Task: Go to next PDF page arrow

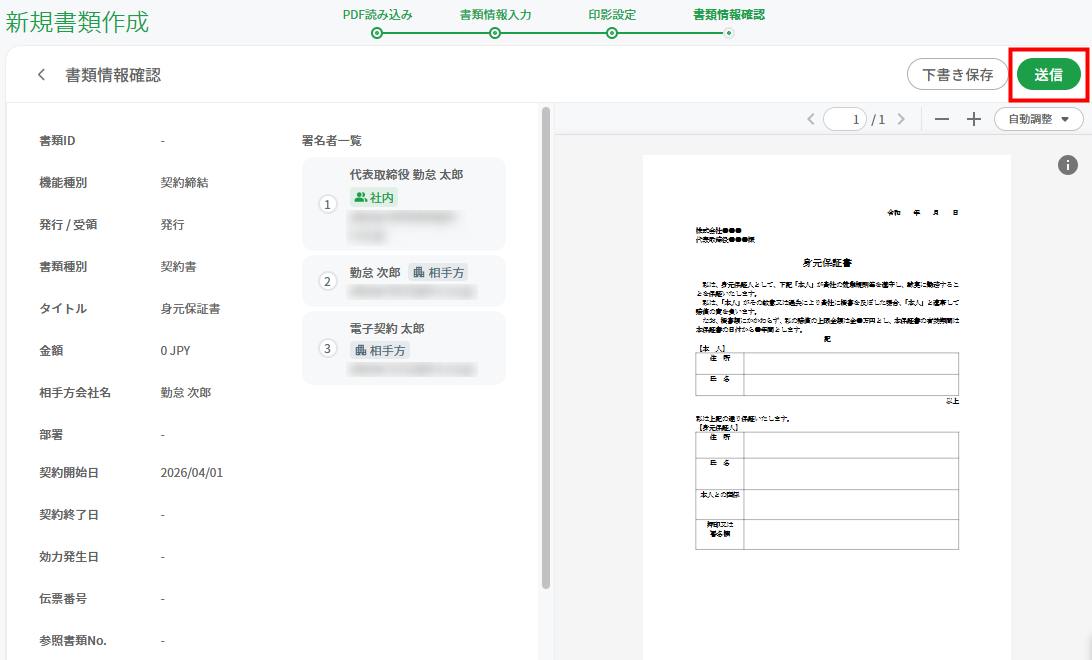Action: point(901,119)
